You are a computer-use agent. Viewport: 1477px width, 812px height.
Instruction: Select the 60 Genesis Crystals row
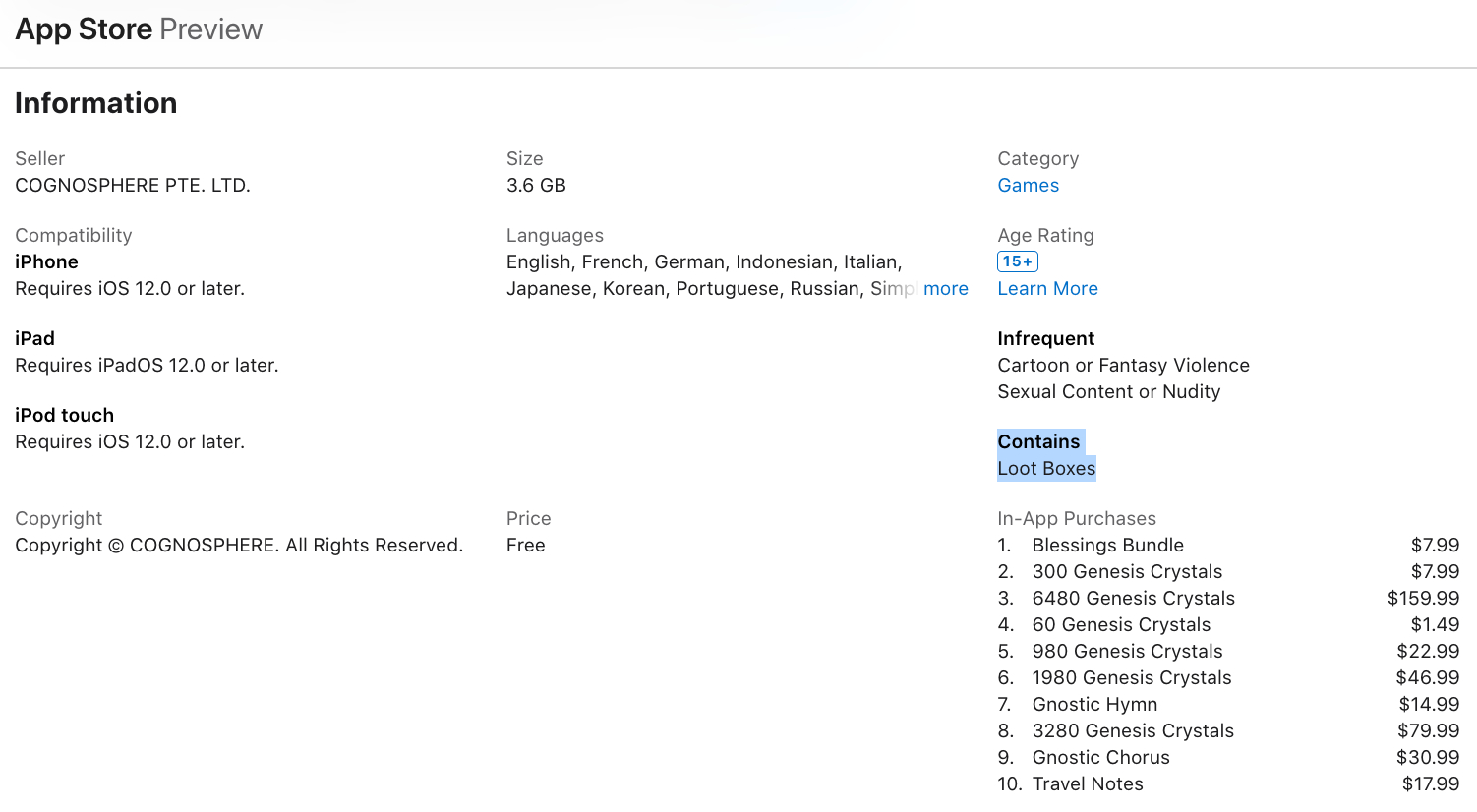pos(1121,625)
